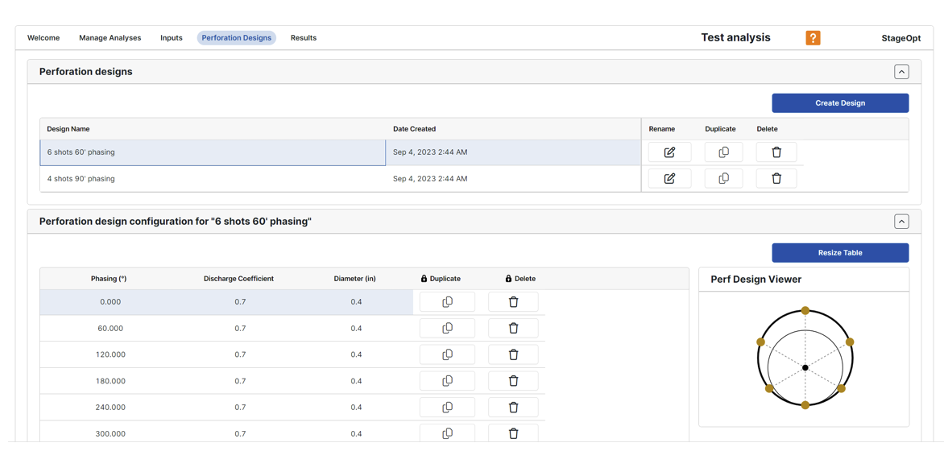The image size is (950, 464).
Task: Collapse the Perforation designs panel
Action: [902, 71]
